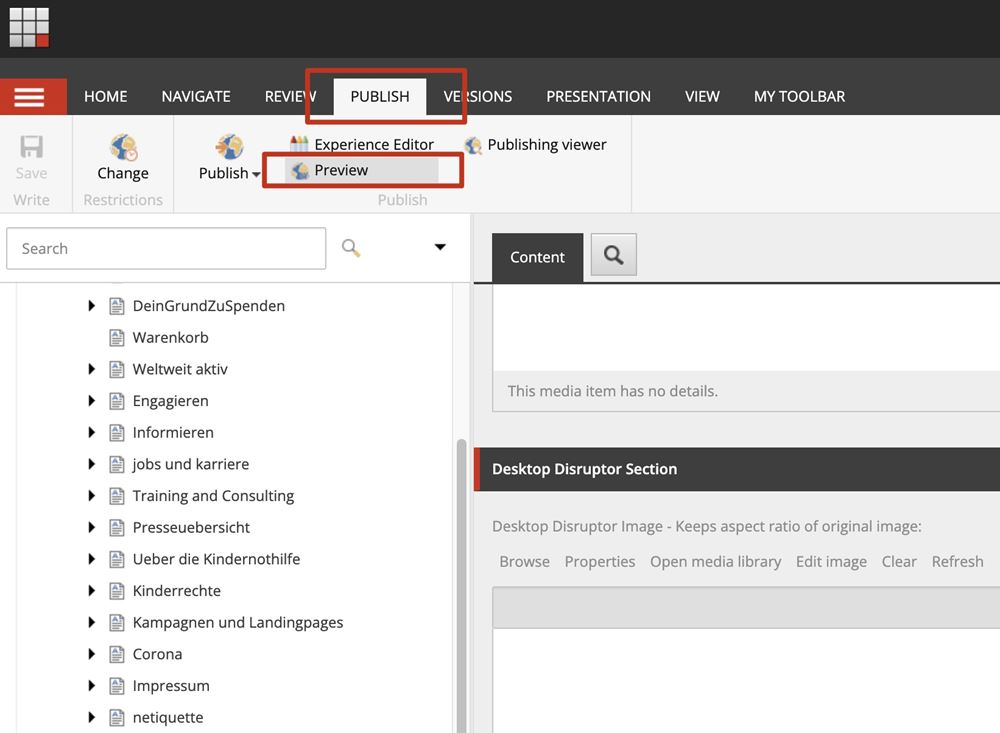Click the Sitecore launchpad grid logo
Image resolution: width=1000 pixels, height=733 pixels.
[x=29, y=27]
